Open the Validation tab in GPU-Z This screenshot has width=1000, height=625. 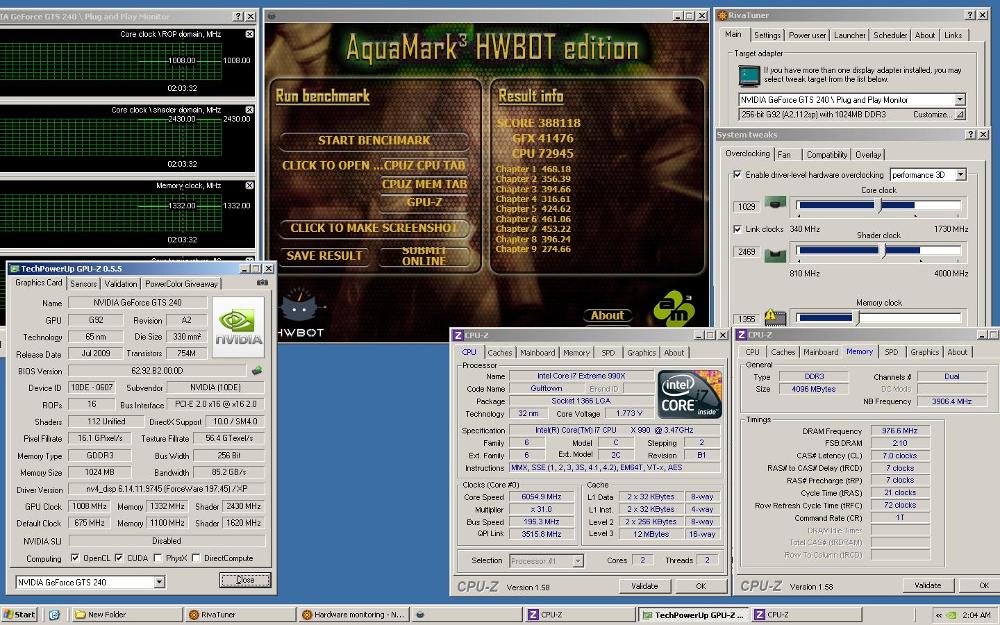click(121, 284)
